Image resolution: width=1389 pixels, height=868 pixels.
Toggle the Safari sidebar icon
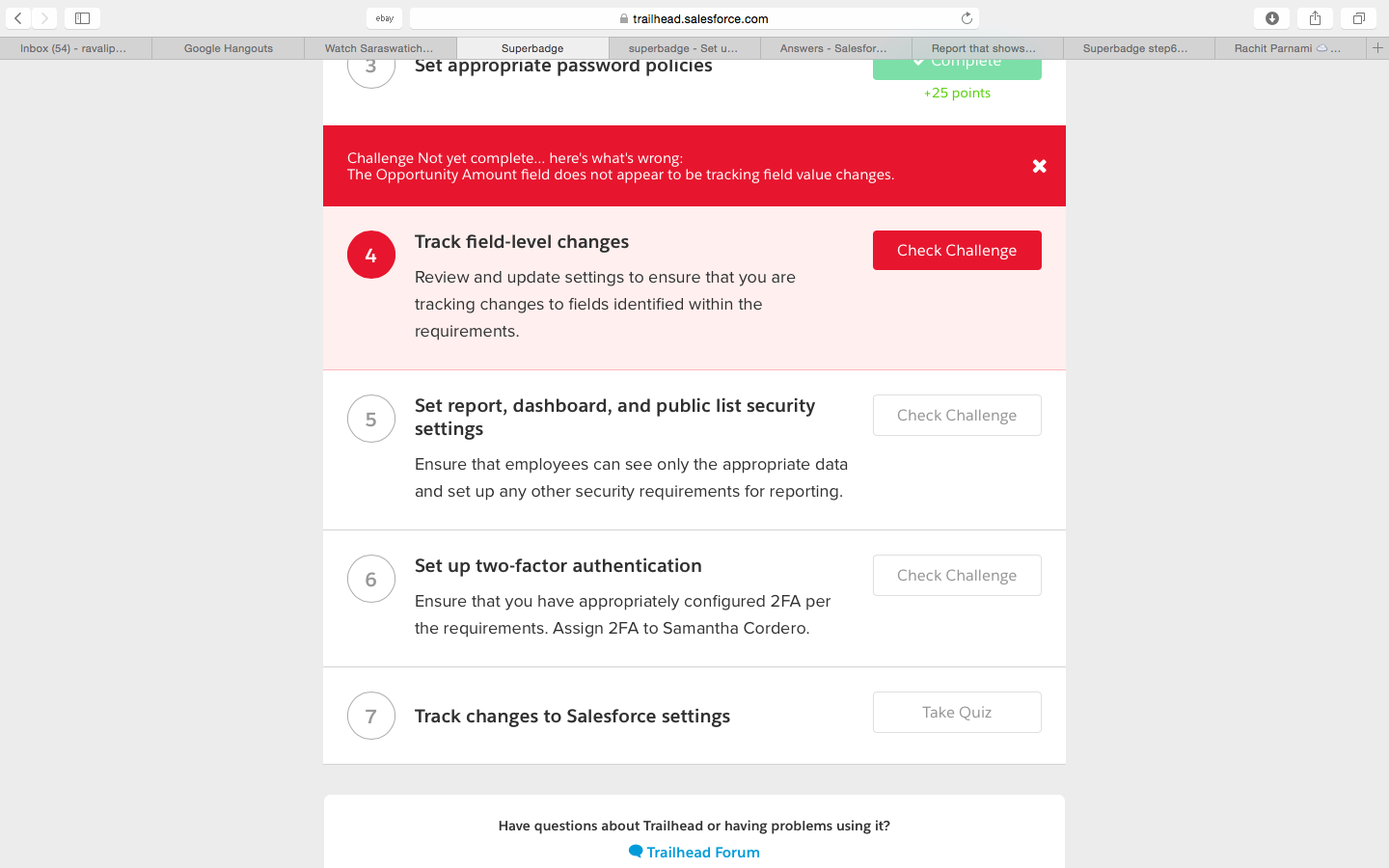82,18
